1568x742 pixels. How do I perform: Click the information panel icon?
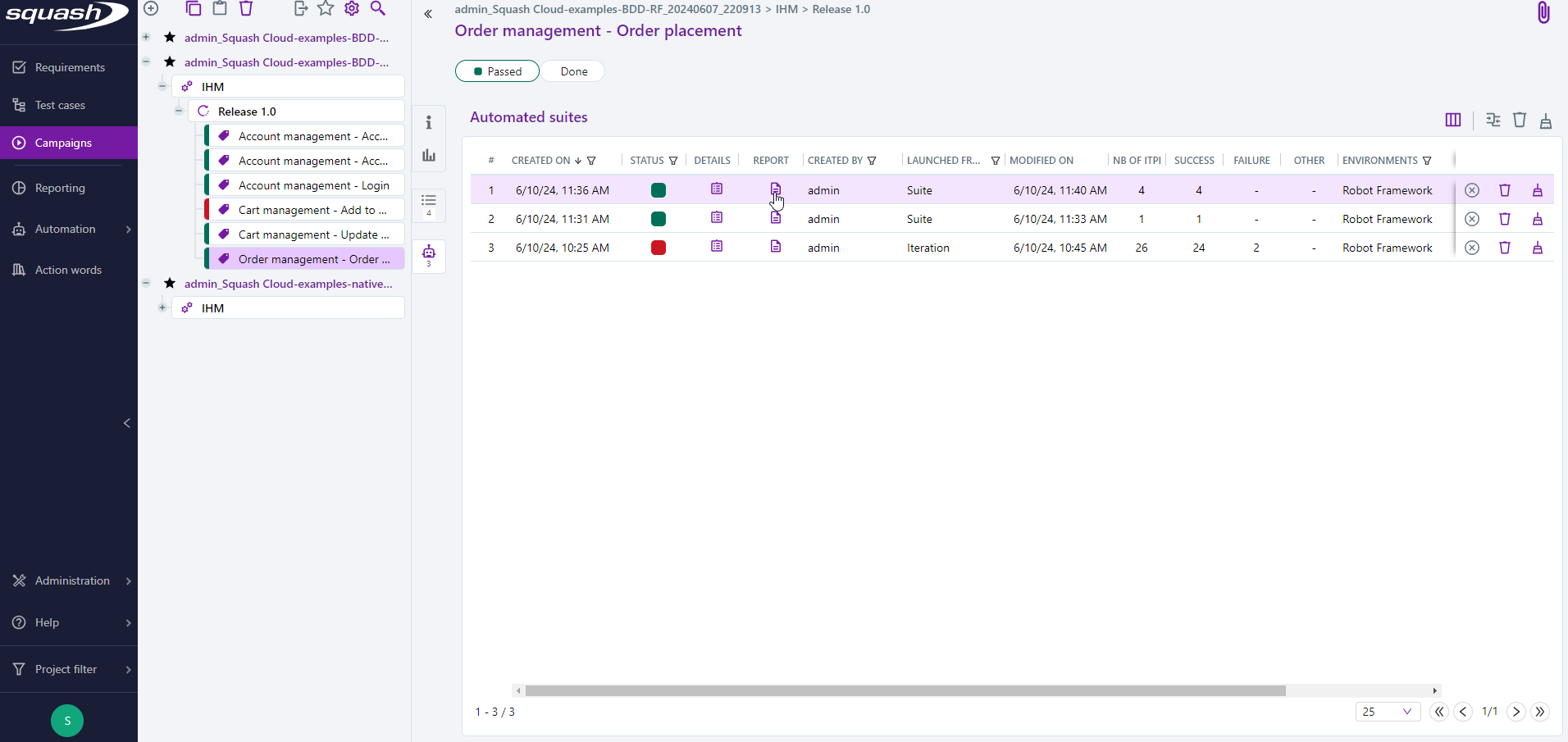(429, 122)
